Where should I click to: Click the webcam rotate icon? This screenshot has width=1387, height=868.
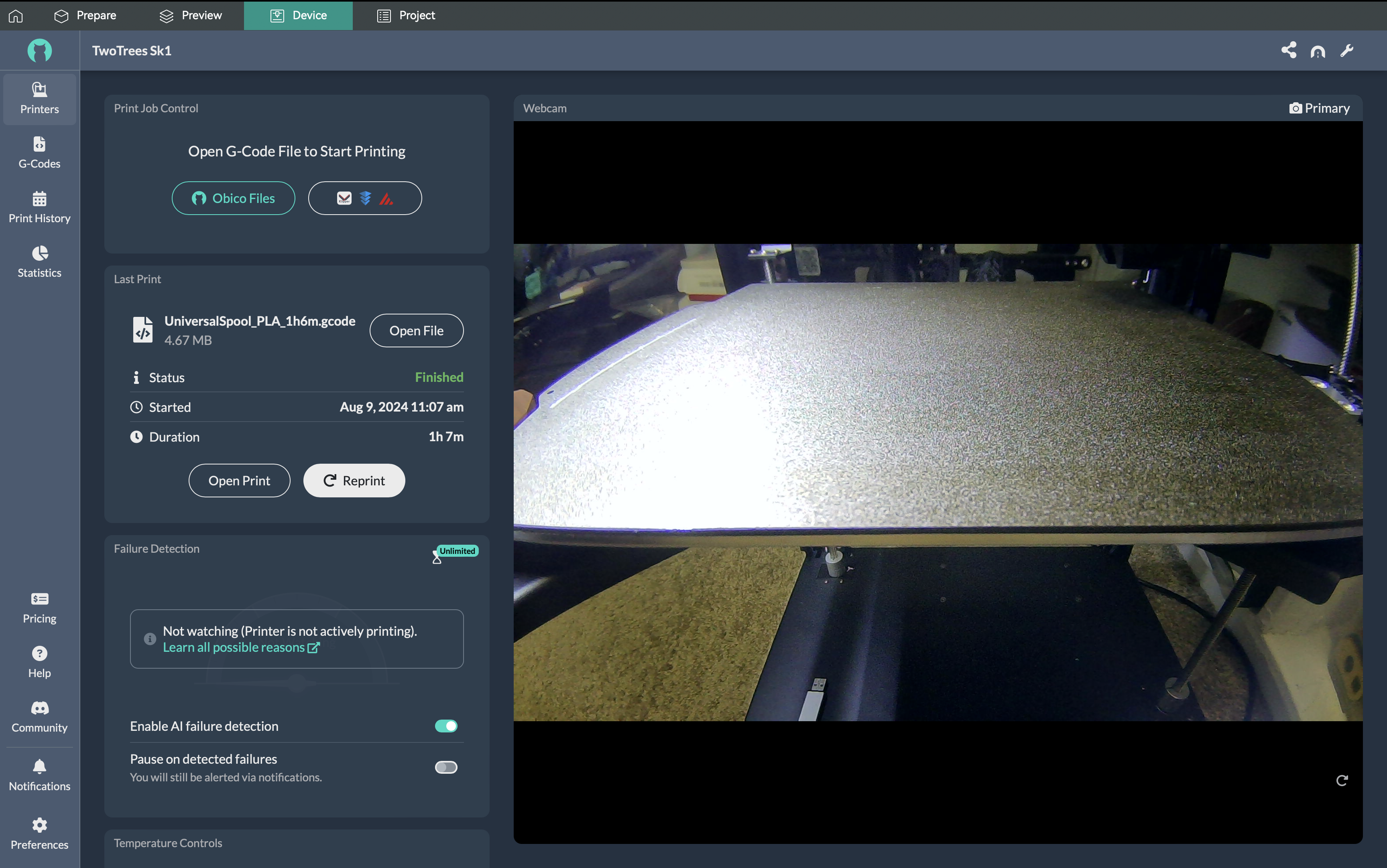pyautogui.click(x=1342, y=780)
